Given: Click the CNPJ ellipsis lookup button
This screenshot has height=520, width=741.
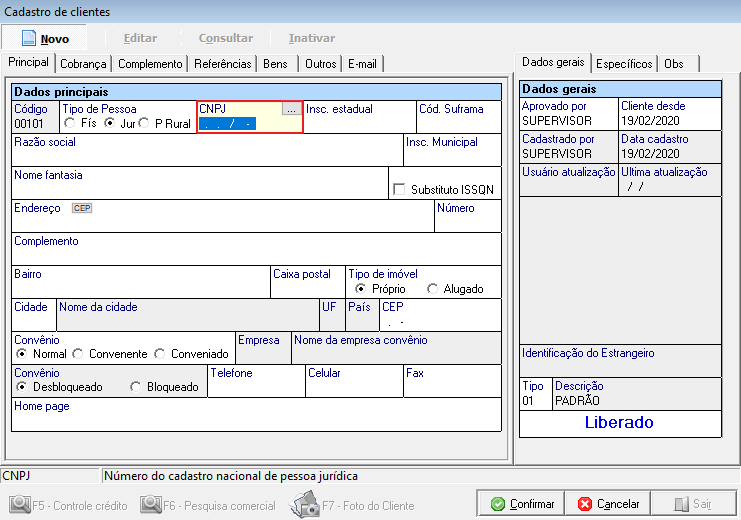Looking at the screenshot, I should pyautogui.click(x=290, y=109).
